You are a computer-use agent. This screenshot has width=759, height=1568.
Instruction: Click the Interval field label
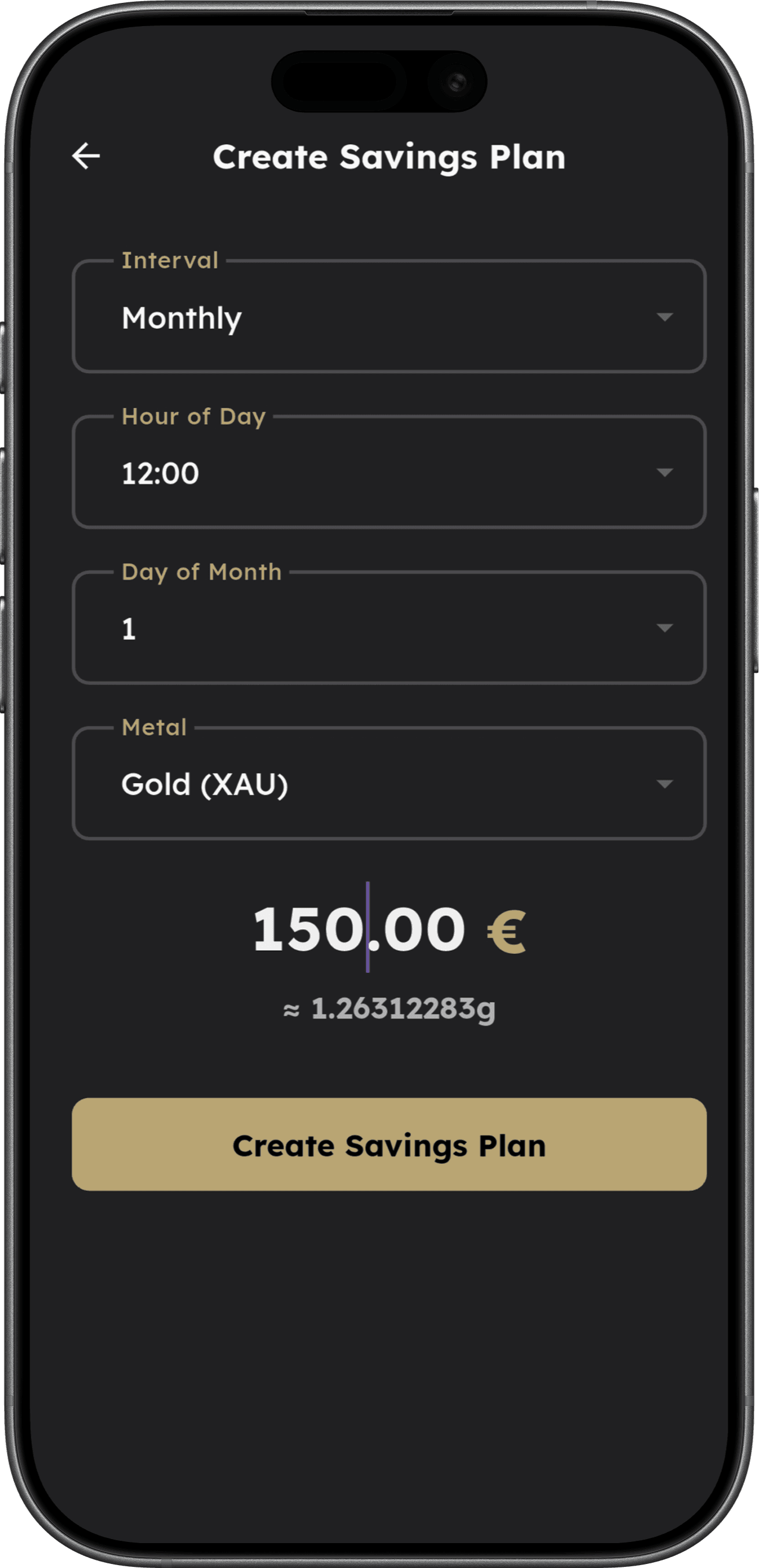[x=169, y=261]
